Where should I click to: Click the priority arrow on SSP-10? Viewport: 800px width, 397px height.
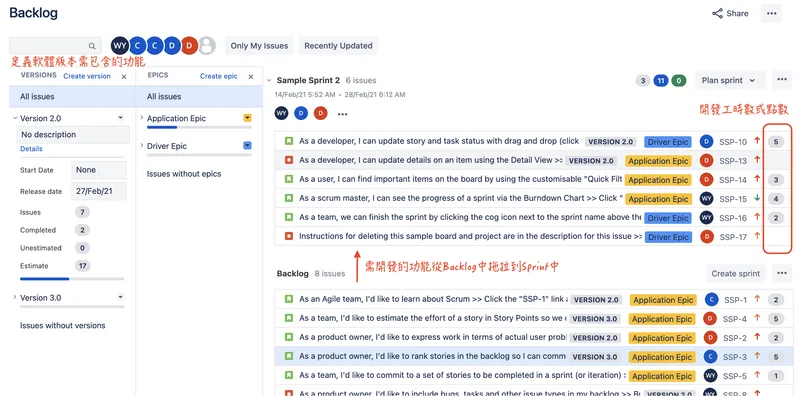point(757,141)
